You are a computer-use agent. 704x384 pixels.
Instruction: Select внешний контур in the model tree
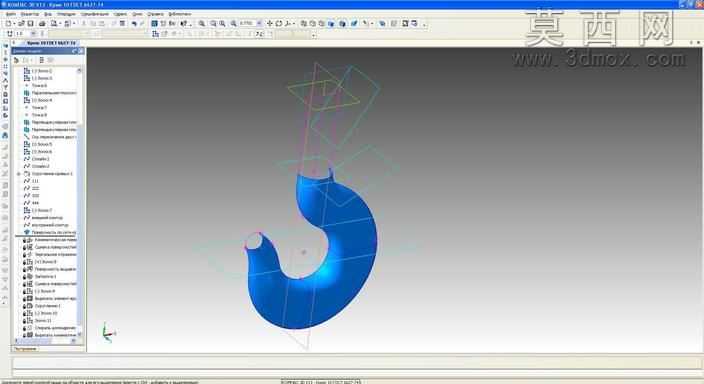click(x=47, y=218)
